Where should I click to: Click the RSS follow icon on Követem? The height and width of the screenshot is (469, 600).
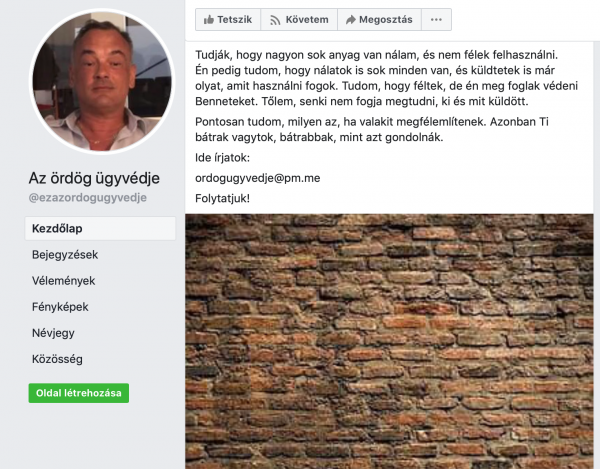coord(275,20)
